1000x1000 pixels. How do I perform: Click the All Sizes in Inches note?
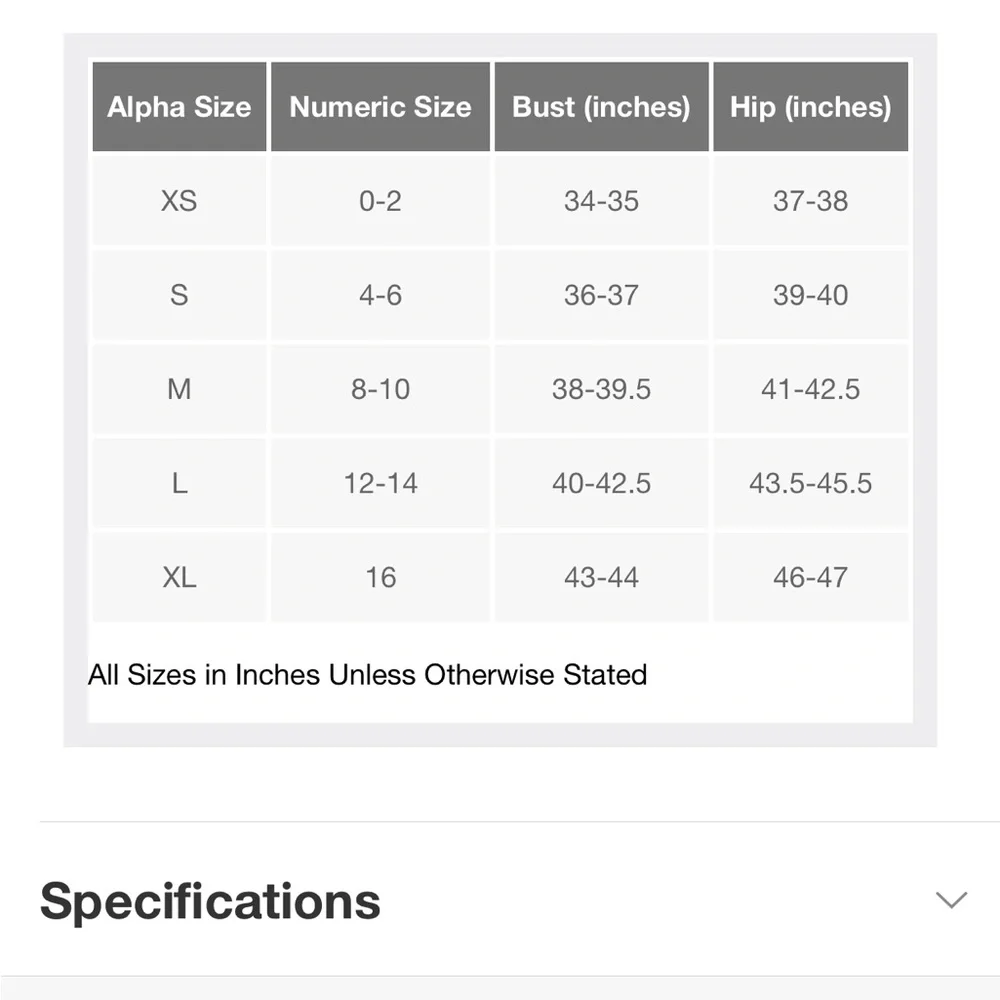[367, 675]
